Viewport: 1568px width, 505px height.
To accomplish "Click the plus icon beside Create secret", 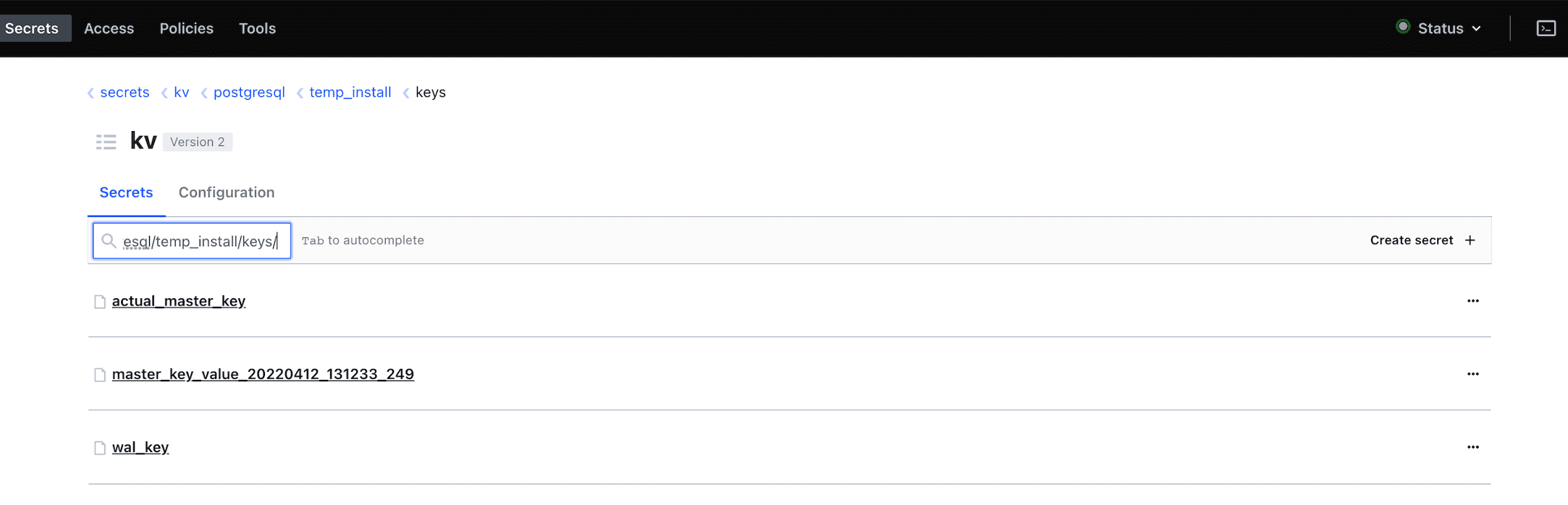I will tap(1470, 240).
